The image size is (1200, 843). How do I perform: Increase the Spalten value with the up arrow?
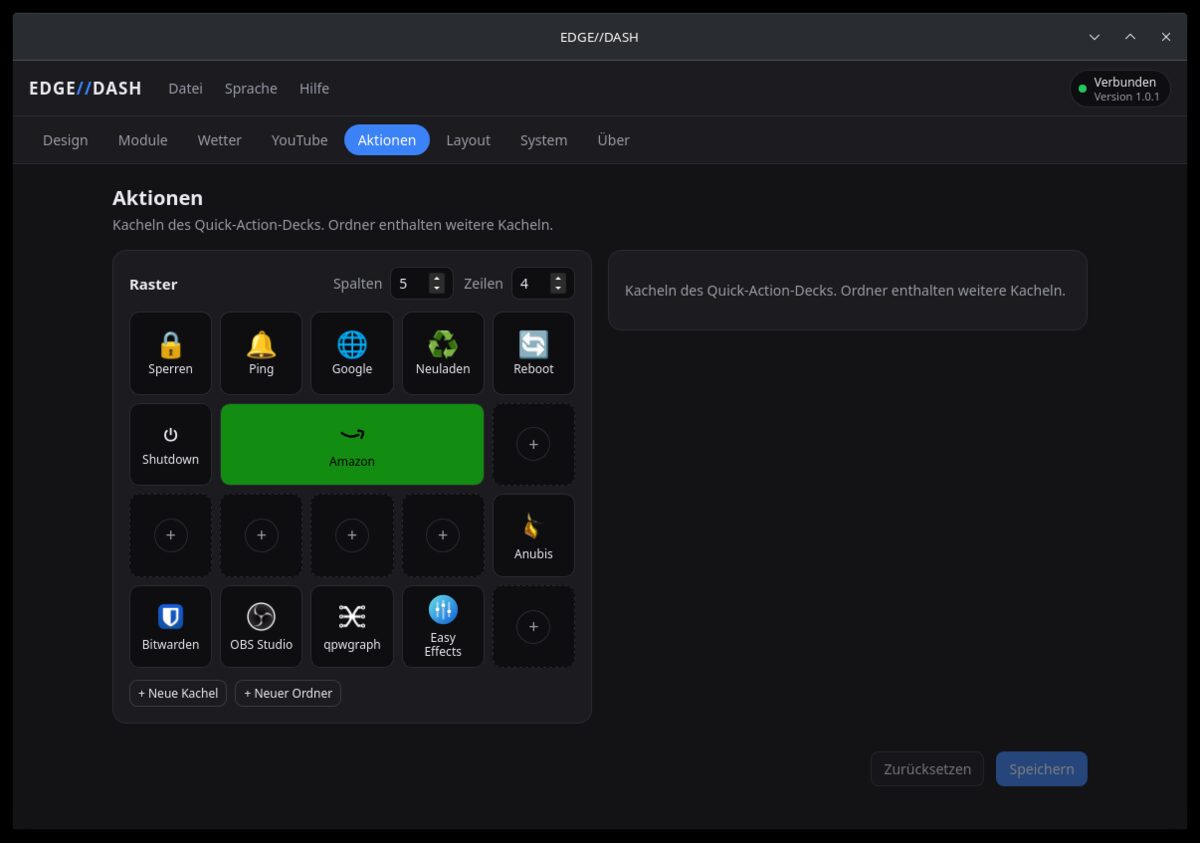click(x=436, y=278)
